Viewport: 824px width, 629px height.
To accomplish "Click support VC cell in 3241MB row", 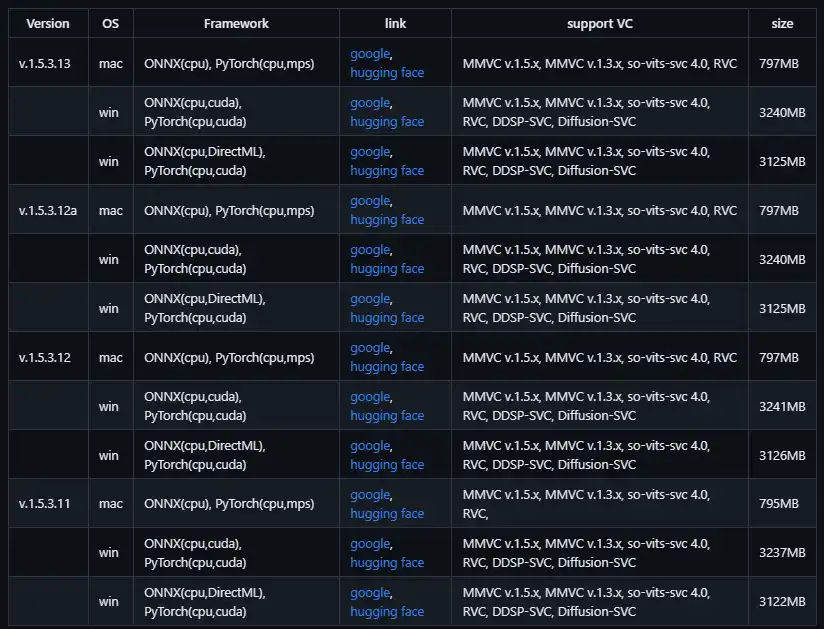I will pos(600,407).
